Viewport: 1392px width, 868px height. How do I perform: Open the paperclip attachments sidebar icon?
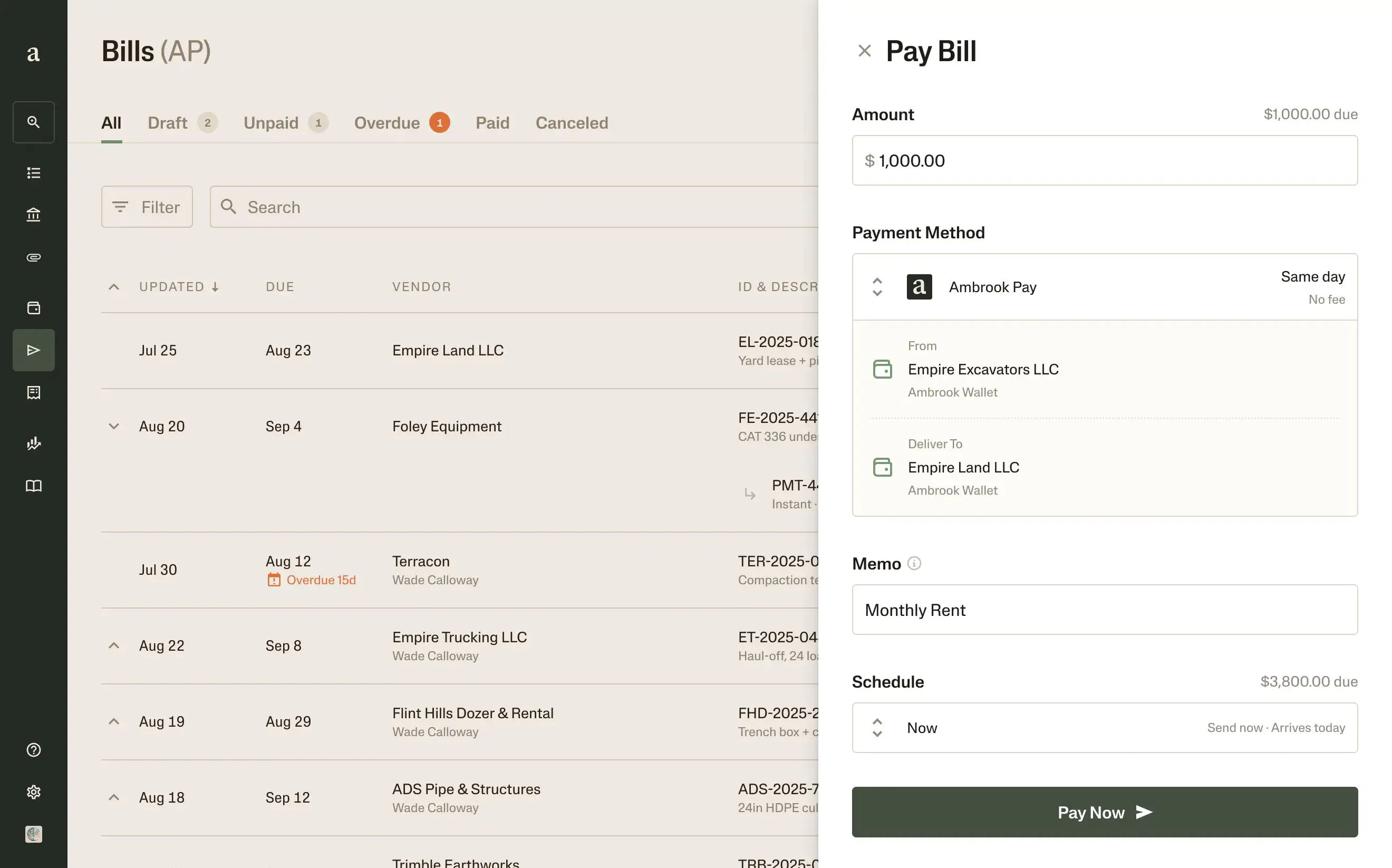tap(34, 257)
